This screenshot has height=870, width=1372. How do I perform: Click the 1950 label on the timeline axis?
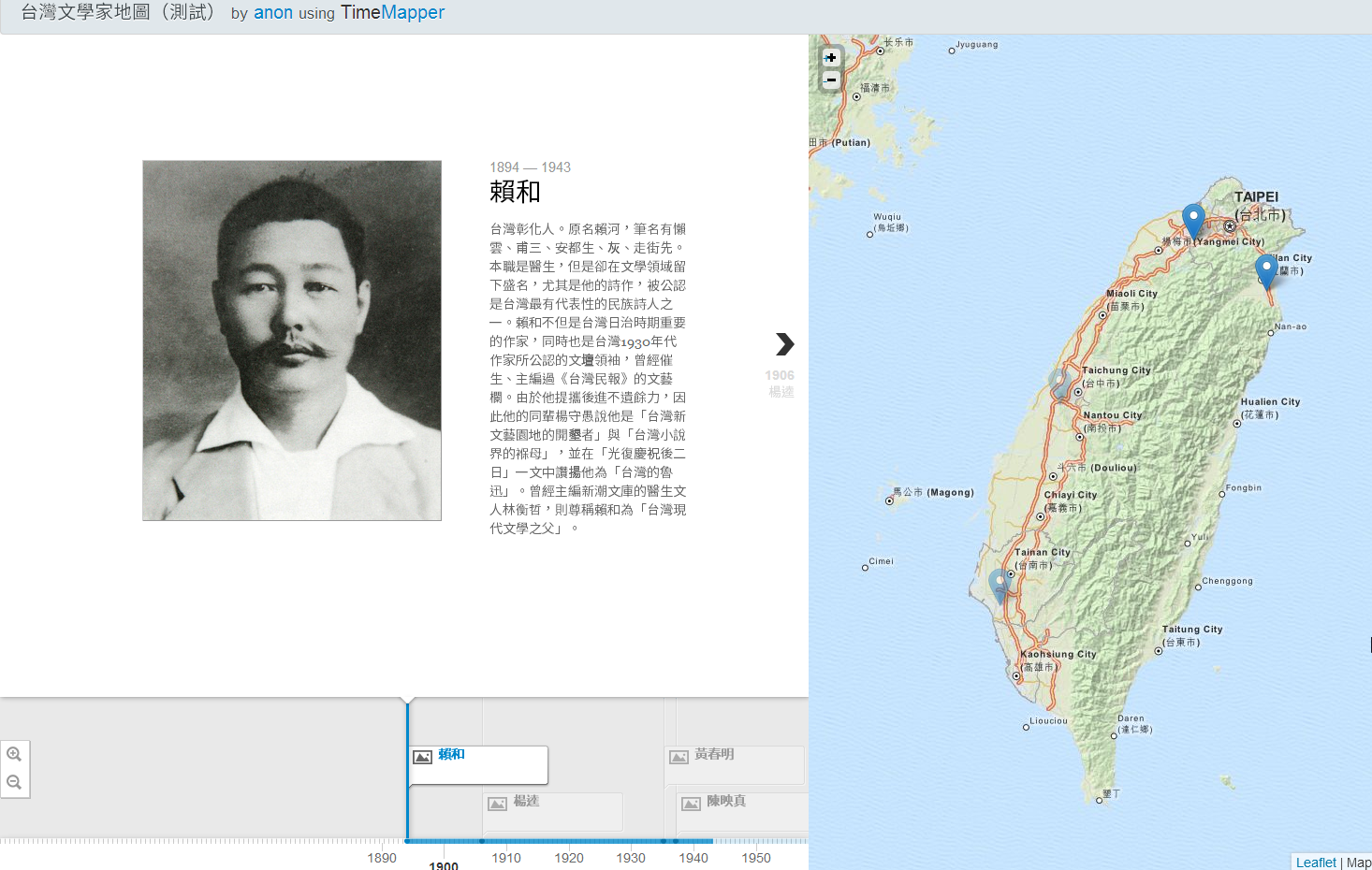pos(756,858)
